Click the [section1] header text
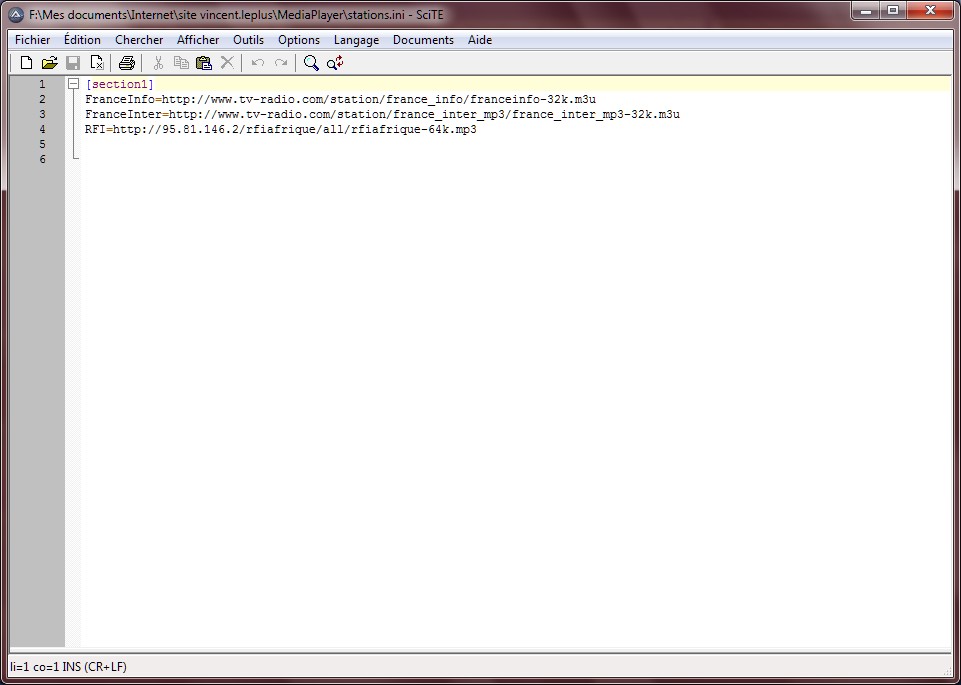 click(120, 84)
